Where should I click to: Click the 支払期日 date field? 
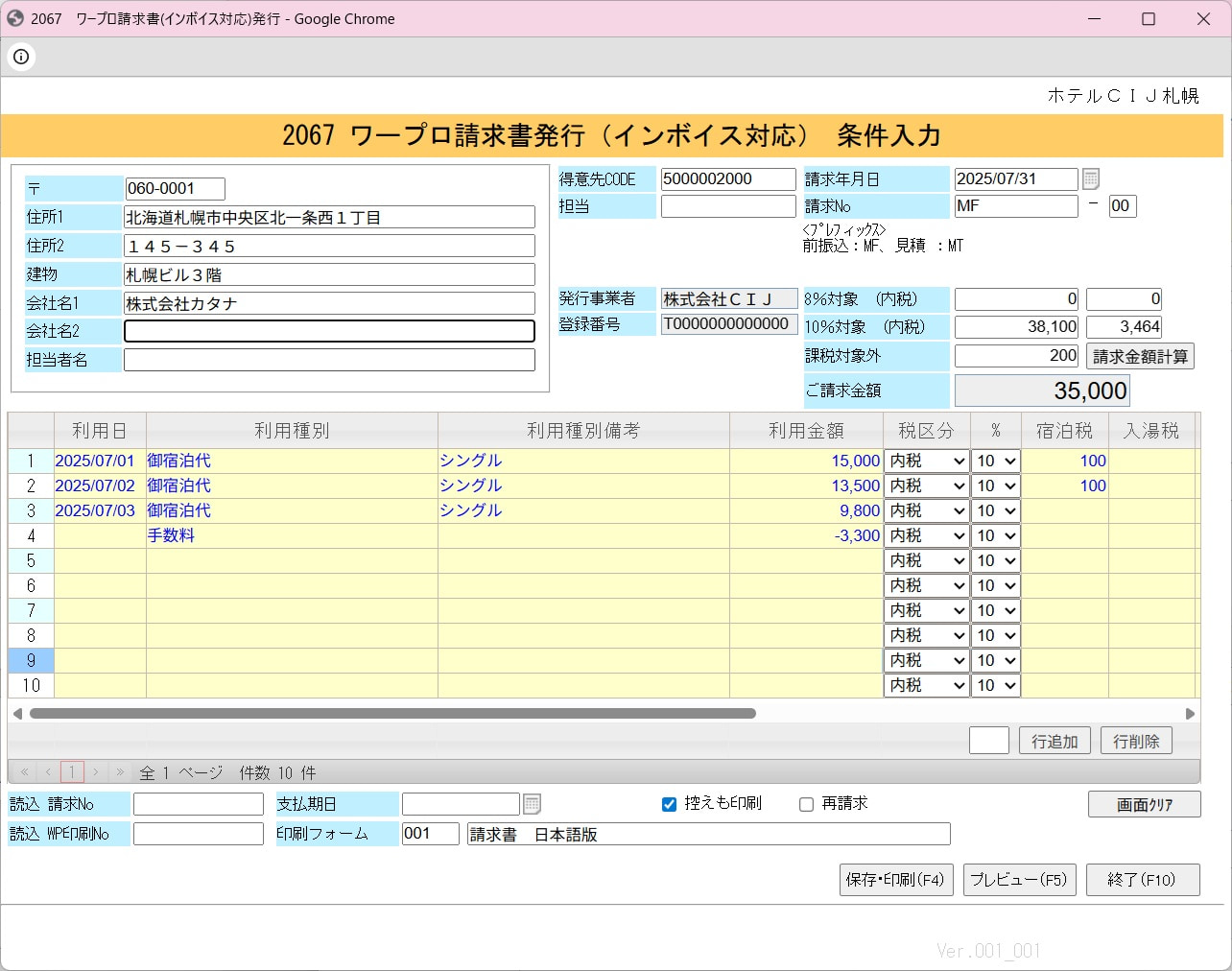[461, 804]
